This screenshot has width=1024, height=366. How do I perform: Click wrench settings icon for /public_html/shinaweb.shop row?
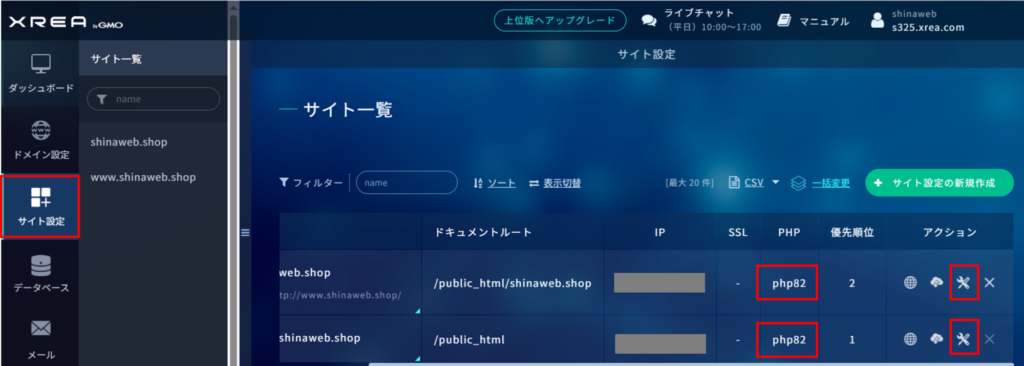point(963,283)
